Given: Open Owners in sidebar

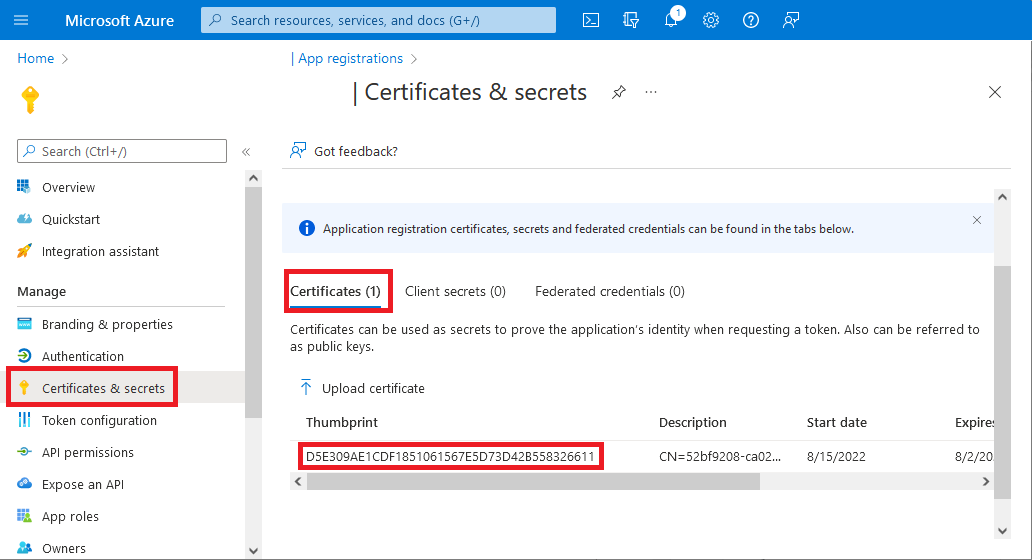Looking at the screenshot, I should coord(64,549).
